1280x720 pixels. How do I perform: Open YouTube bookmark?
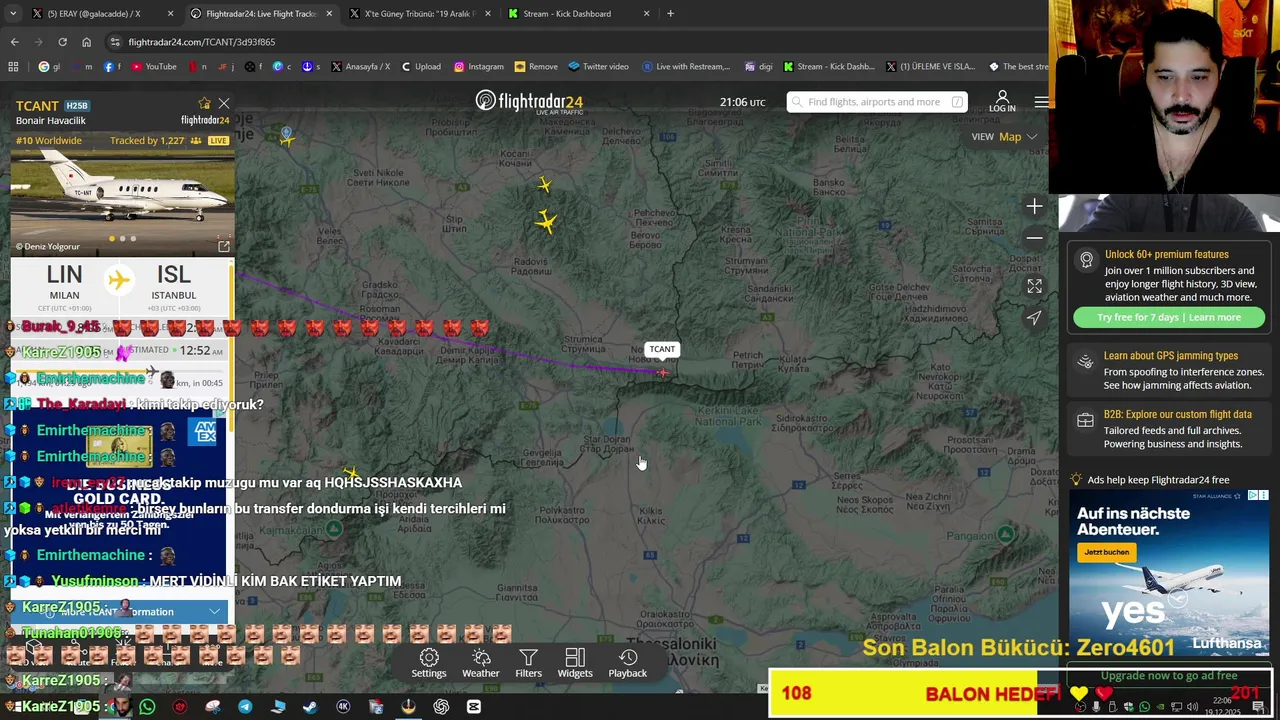click(x=153, y=67)
